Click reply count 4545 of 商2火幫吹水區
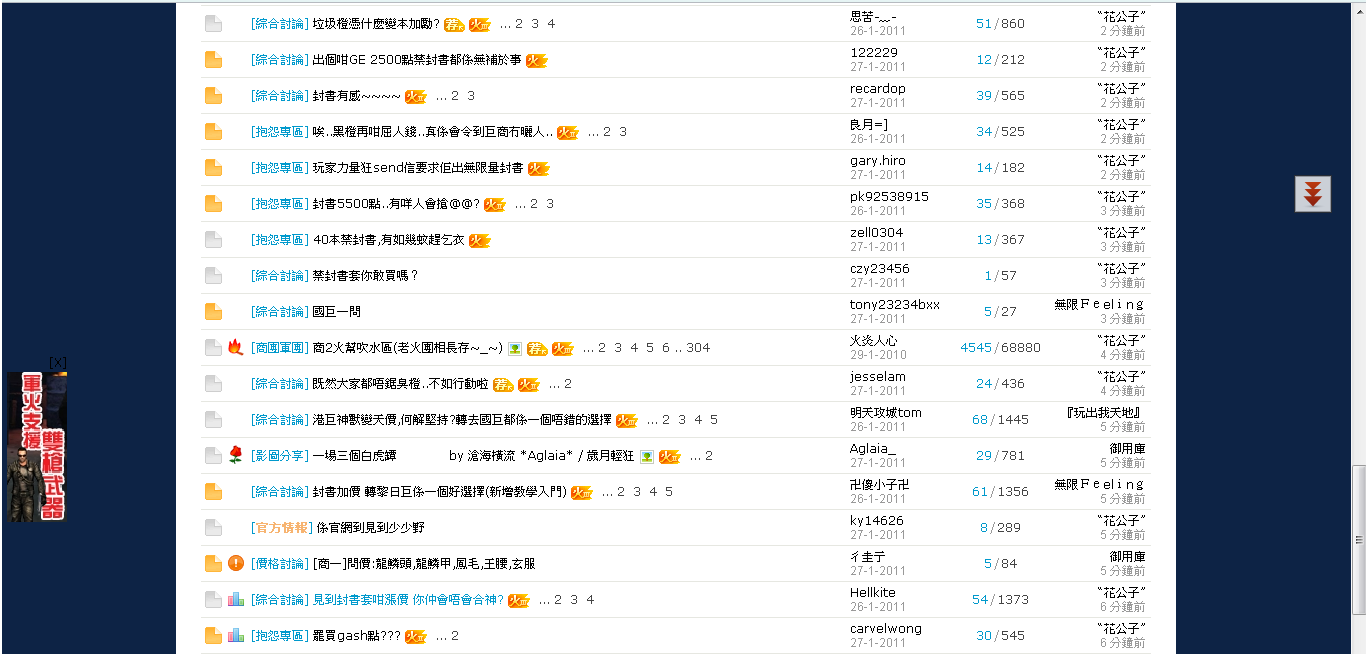Image resolution: width=1366 pixels, height=654 pixels. [976, 348]
